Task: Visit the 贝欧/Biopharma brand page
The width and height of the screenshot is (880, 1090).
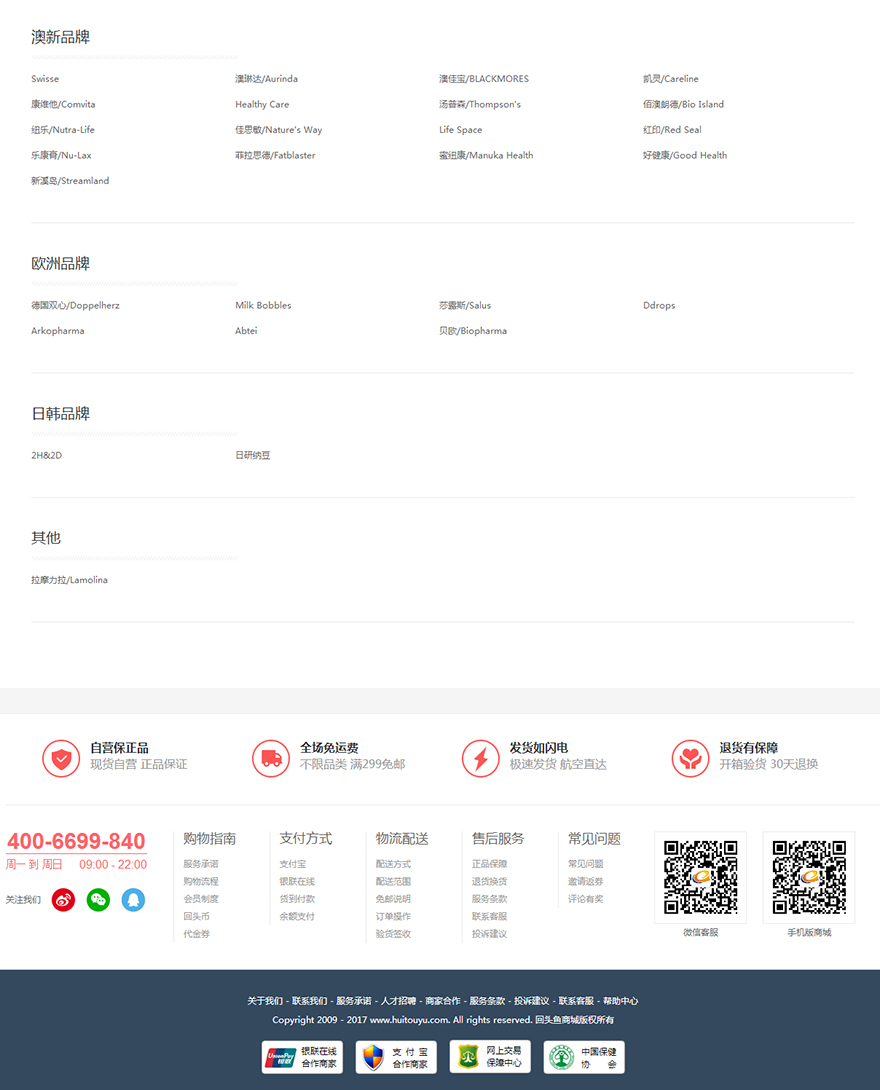Action: [x=473, y=331]
